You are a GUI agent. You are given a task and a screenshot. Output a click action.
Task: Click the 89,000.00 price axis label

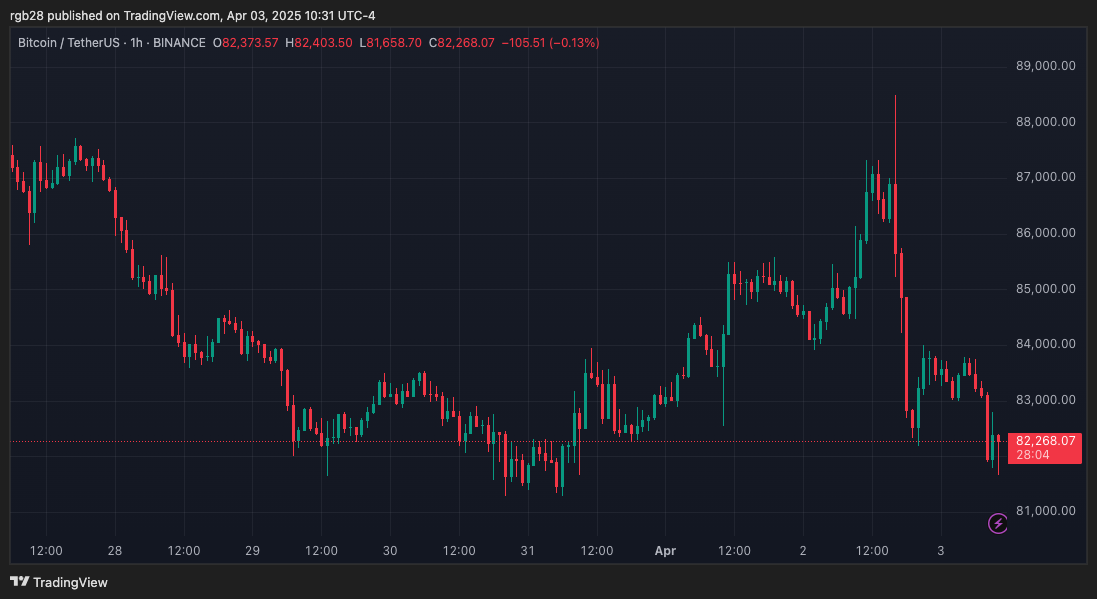coord(1045,66)
